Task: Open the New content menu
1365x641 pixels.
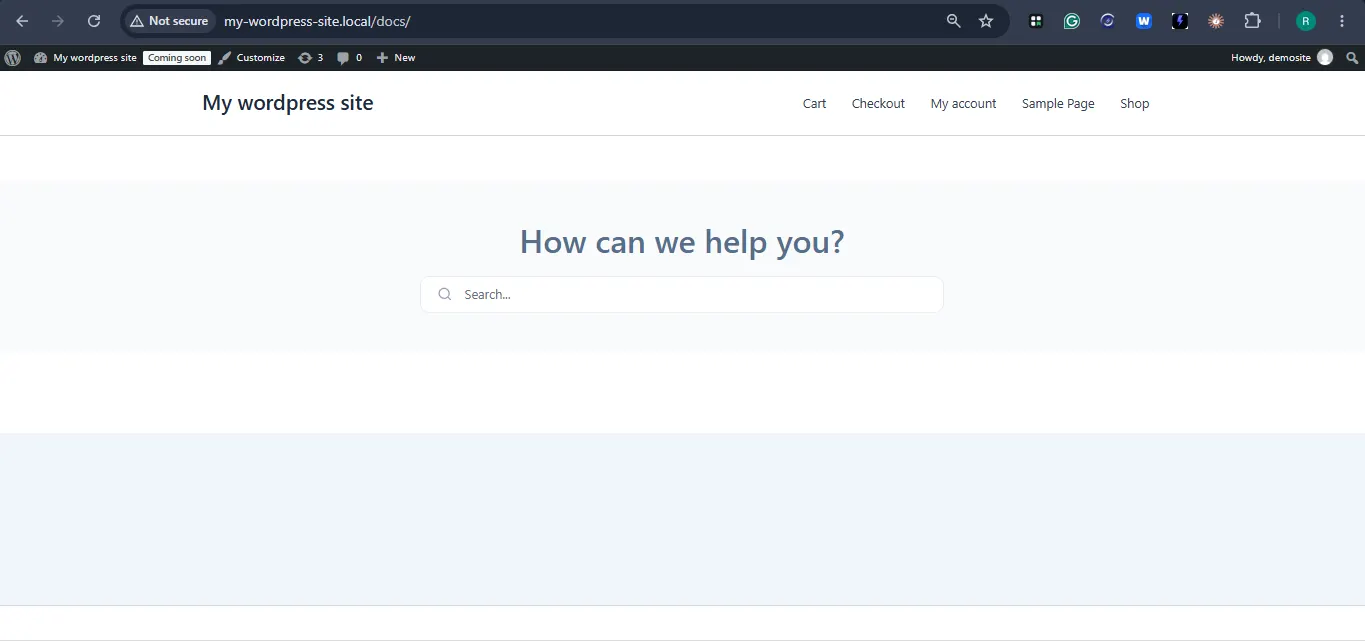Action: point(395,58)
